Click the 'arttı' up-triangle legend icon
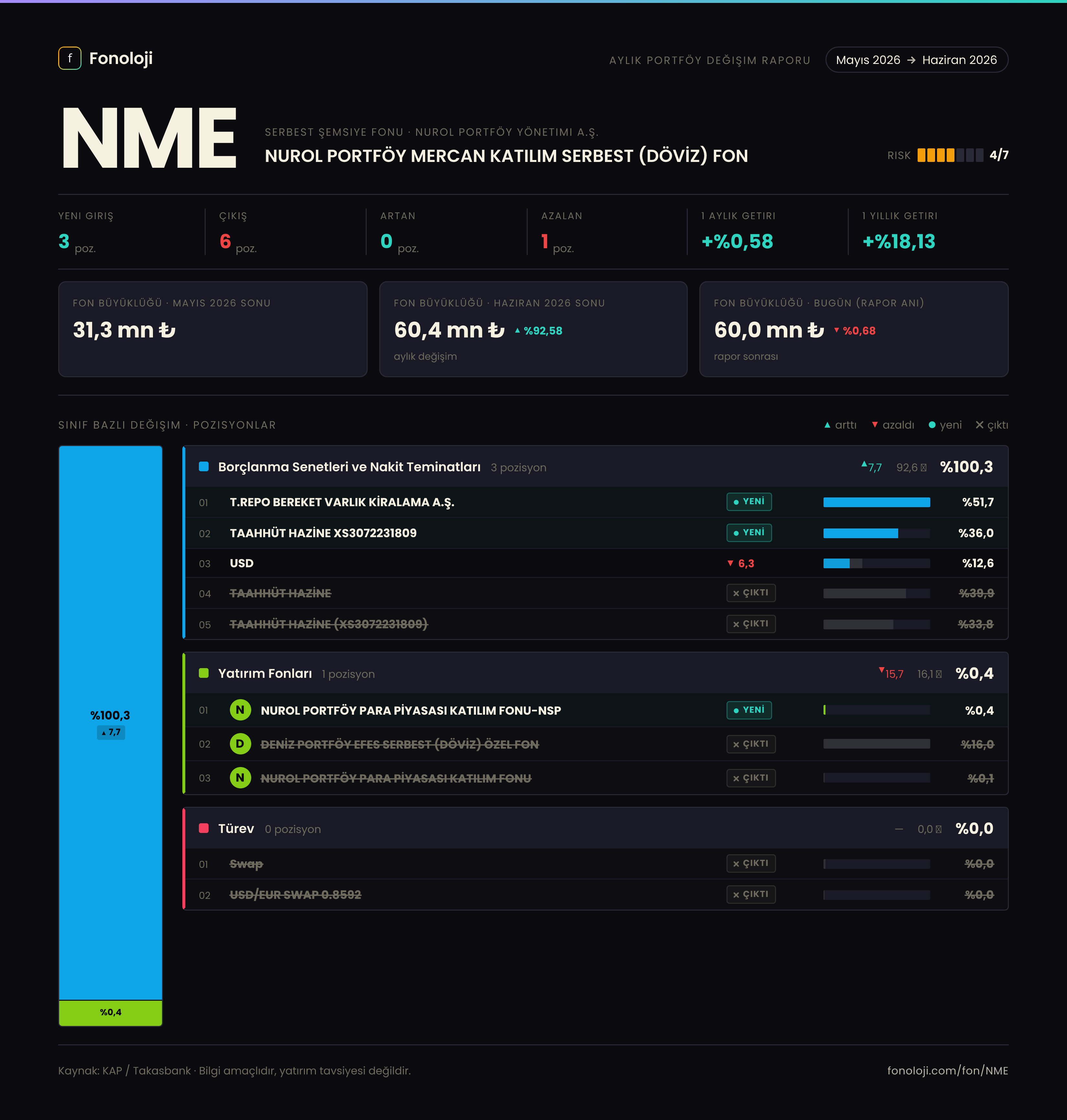 (827, 425)
